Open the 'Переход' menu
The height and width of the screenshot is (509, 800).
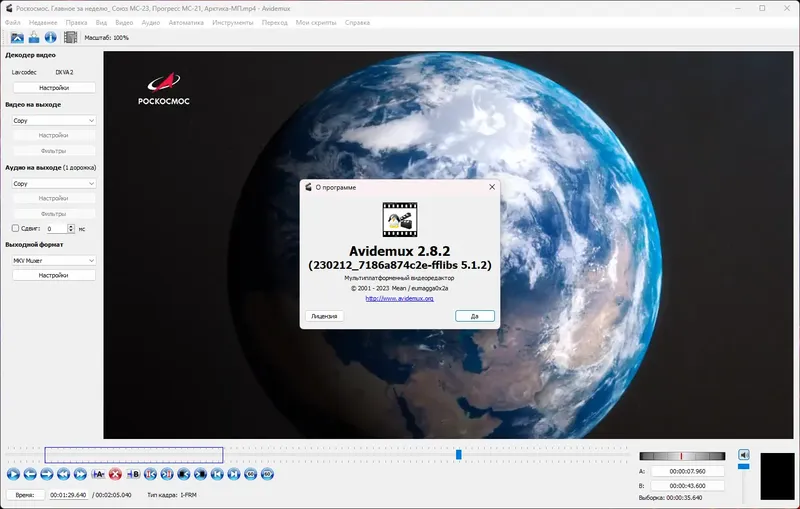274,22
